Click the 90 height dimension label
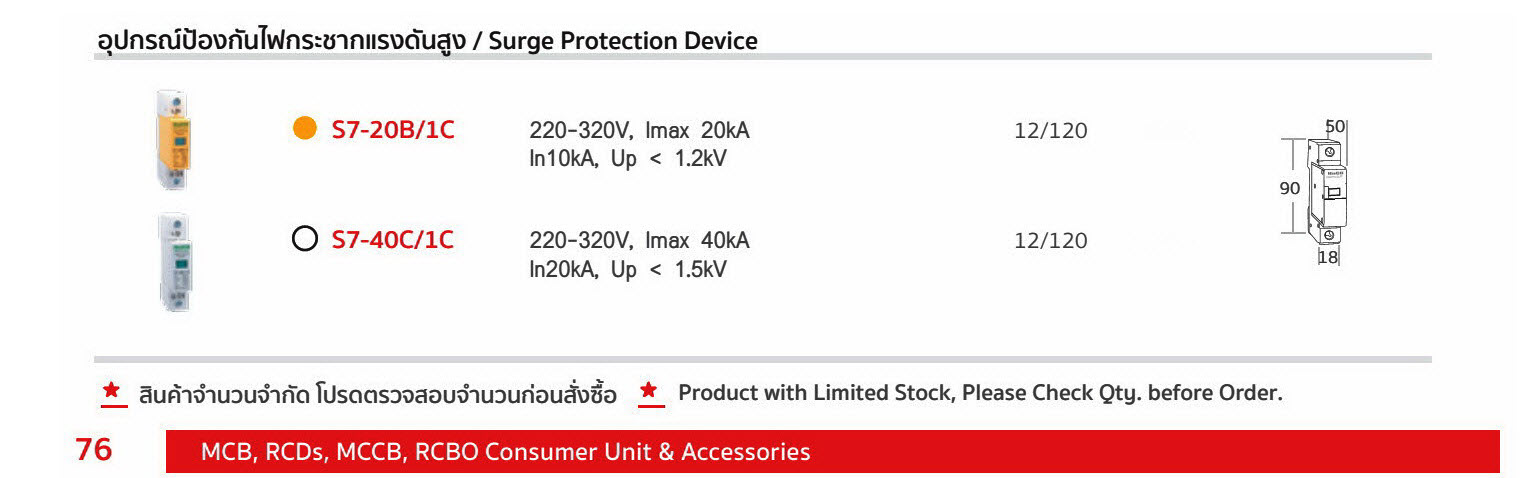Image resolution: width=1538 pixels, height=478 pixels. click(1290, 188)
